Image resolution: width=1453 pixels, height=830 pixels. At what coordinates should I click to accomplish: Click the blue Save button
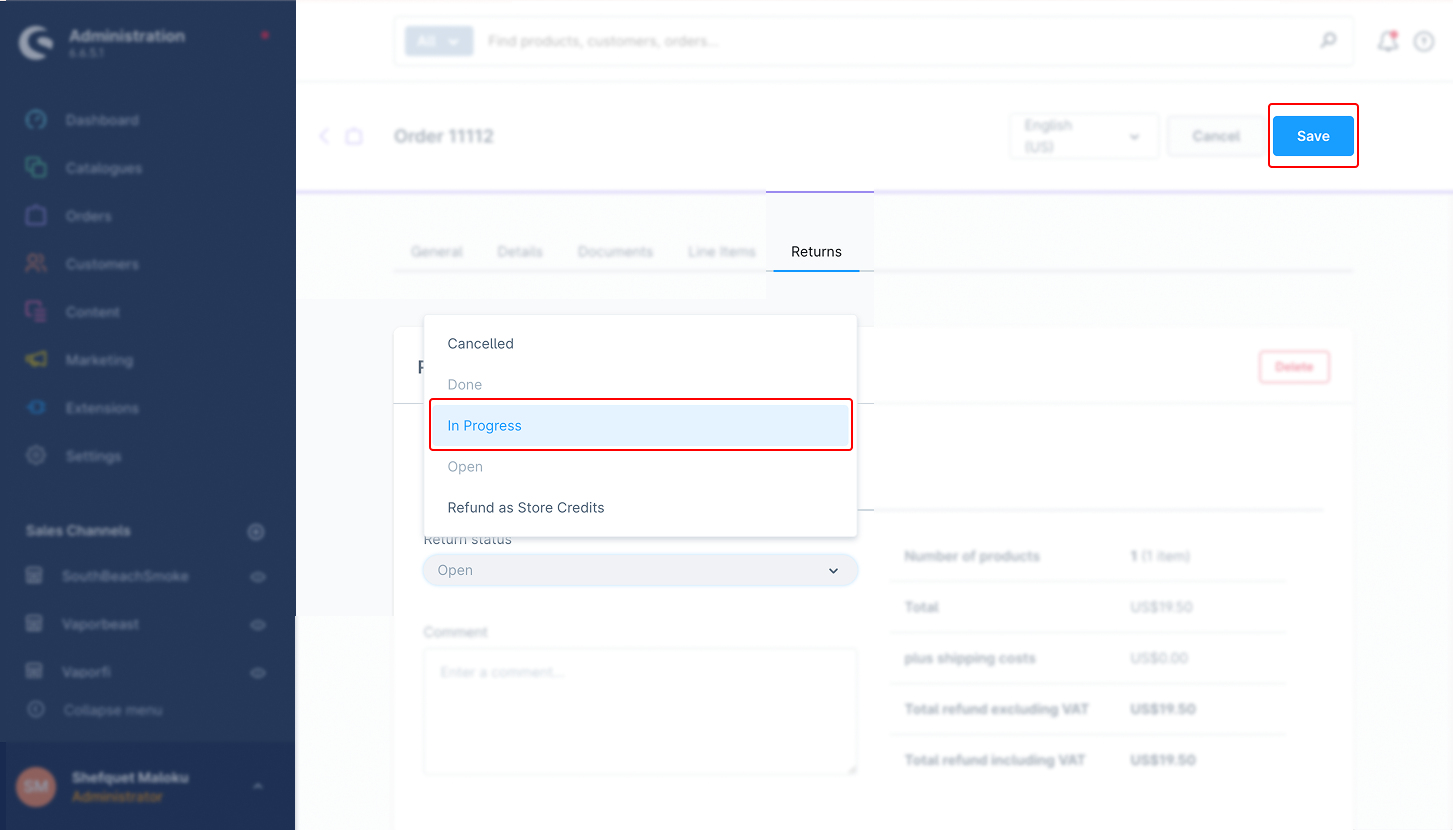tap(1312, 136)
